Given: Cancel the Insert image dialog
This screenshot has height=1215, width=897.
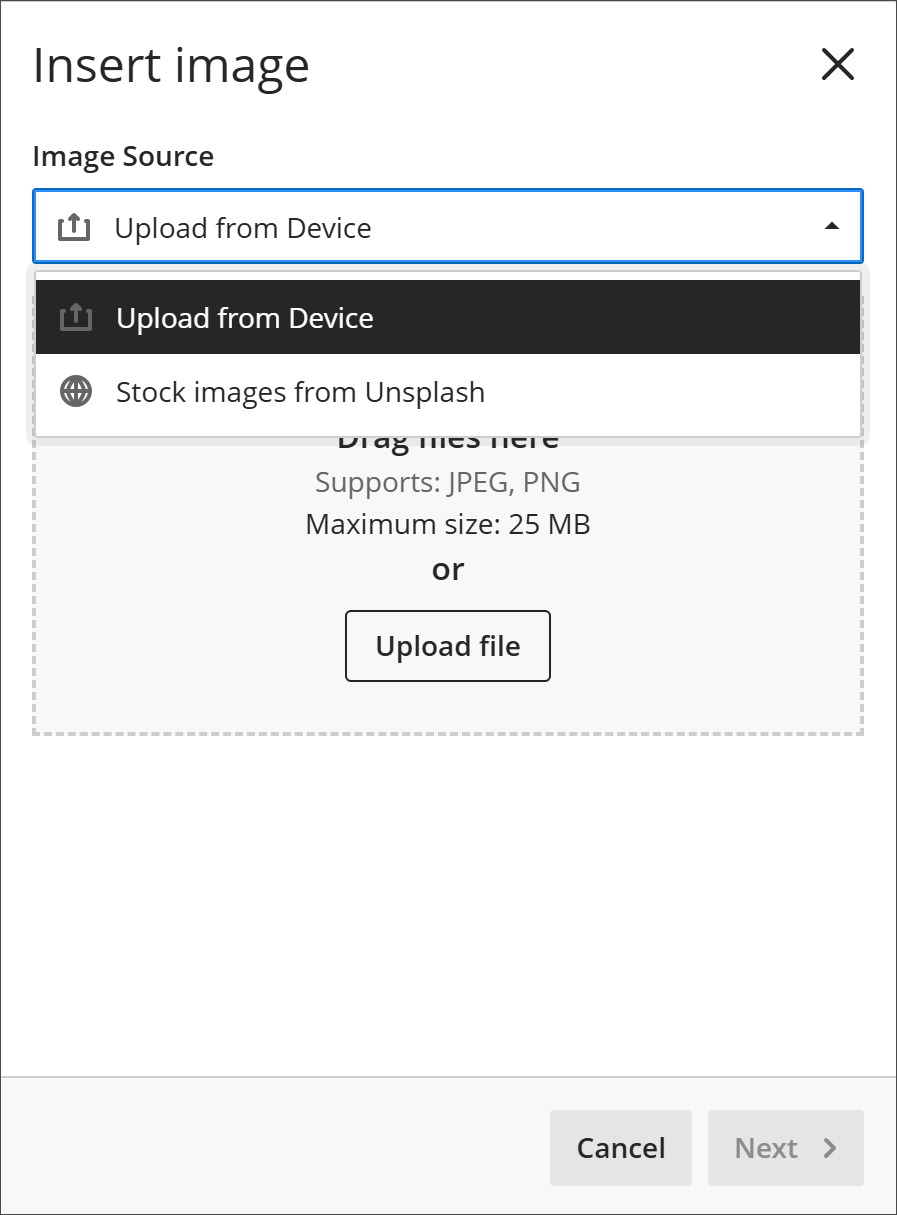Looking at the screenshot, I should coord(620,1148).
